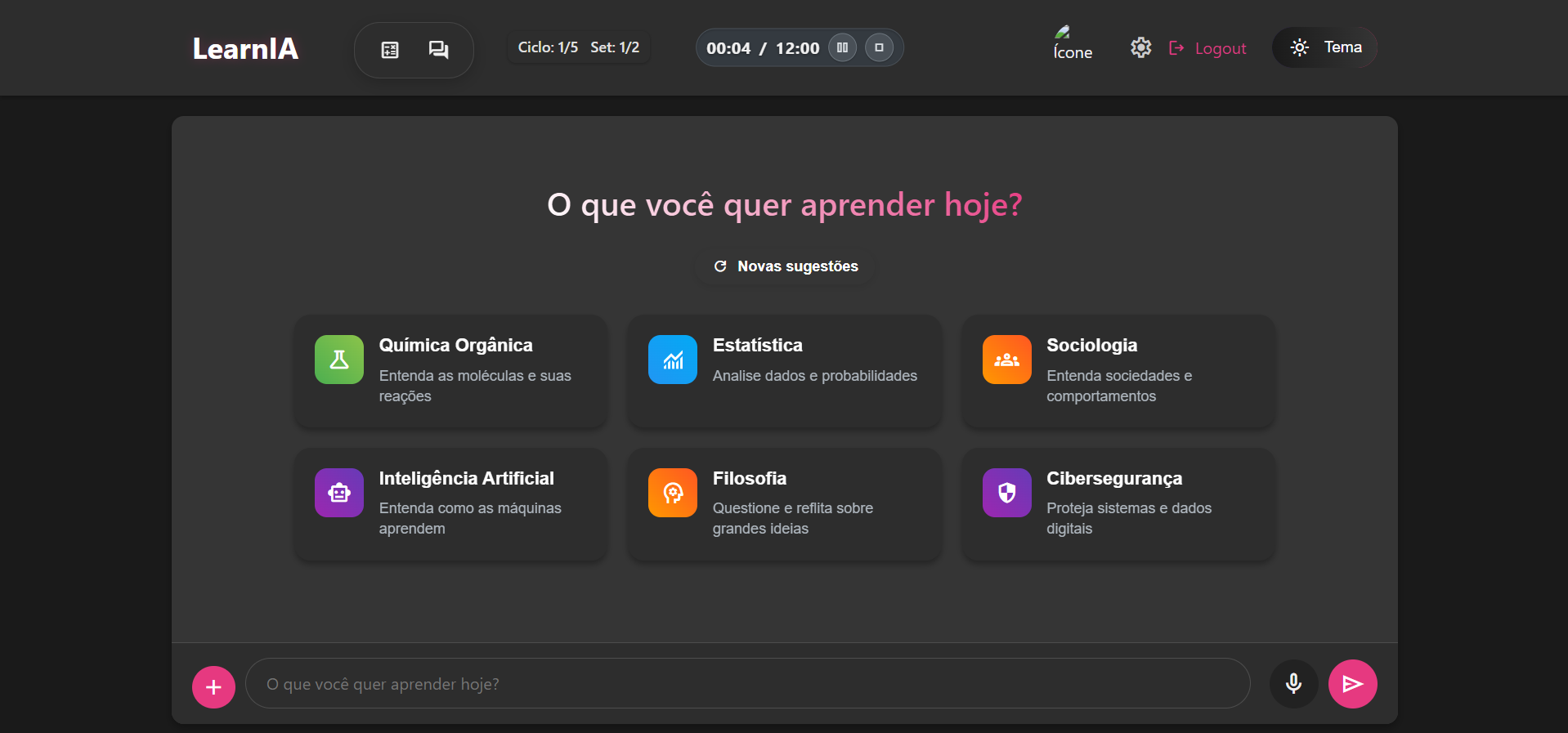Activate the microphone voice input

(1293, 684)
